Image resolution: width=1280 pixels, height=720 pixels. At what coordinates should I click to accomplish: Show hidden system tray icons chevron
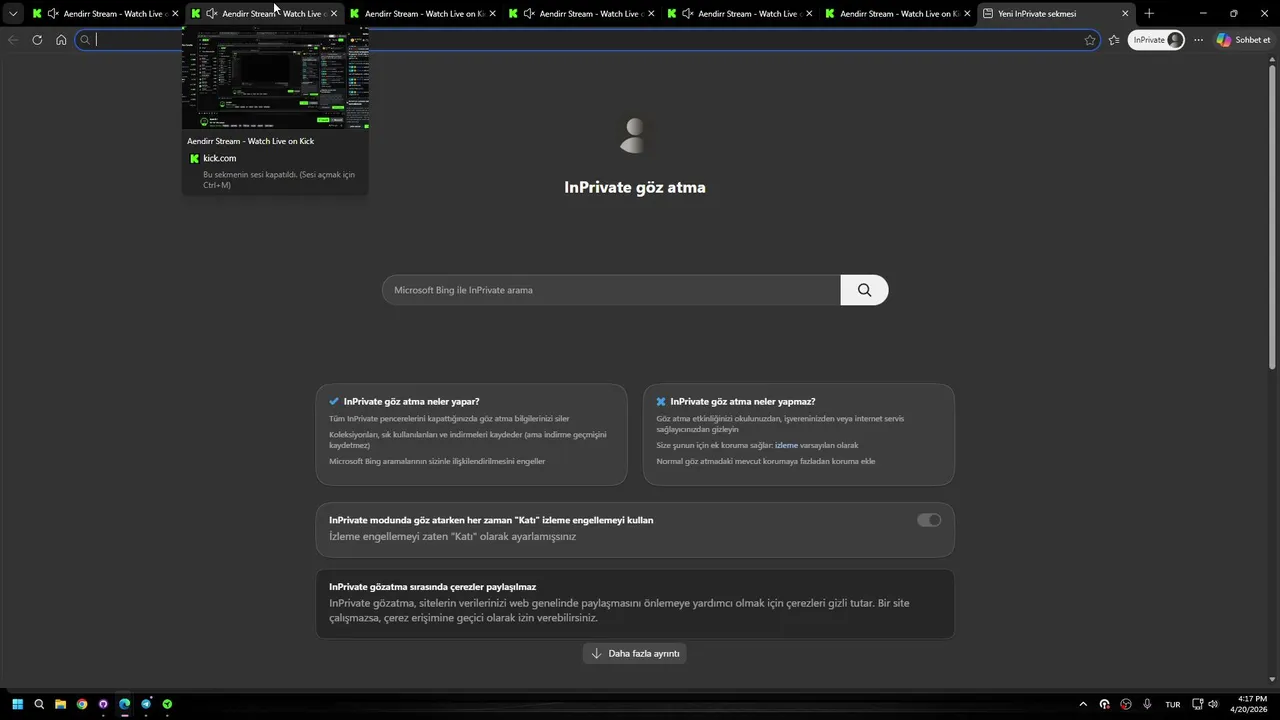click(x=1083, y=704)
